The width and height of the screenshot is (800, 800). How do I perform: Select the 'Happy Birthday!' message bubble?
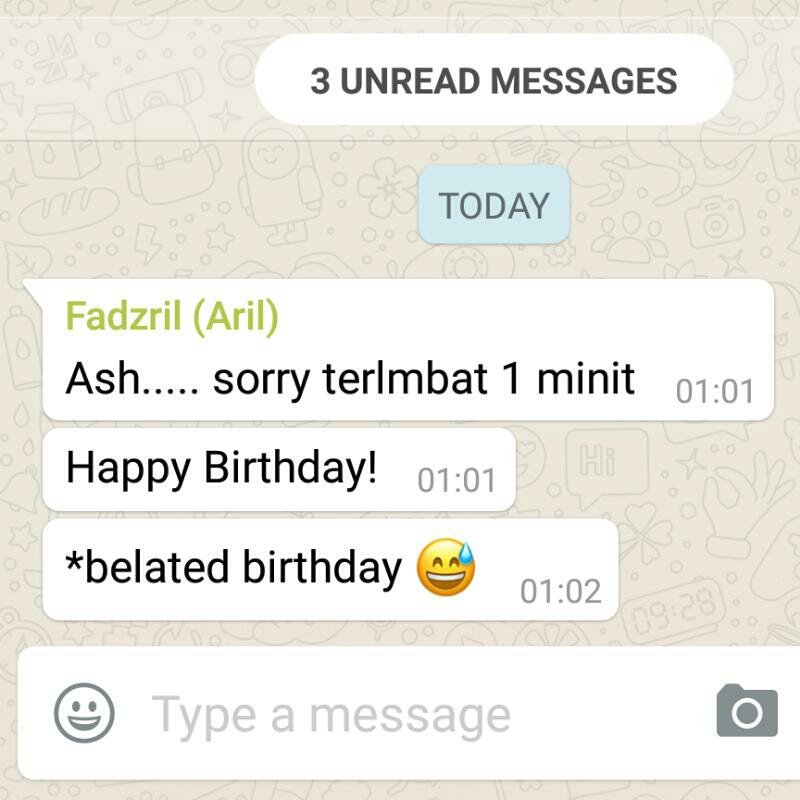(x=279, y=469)
